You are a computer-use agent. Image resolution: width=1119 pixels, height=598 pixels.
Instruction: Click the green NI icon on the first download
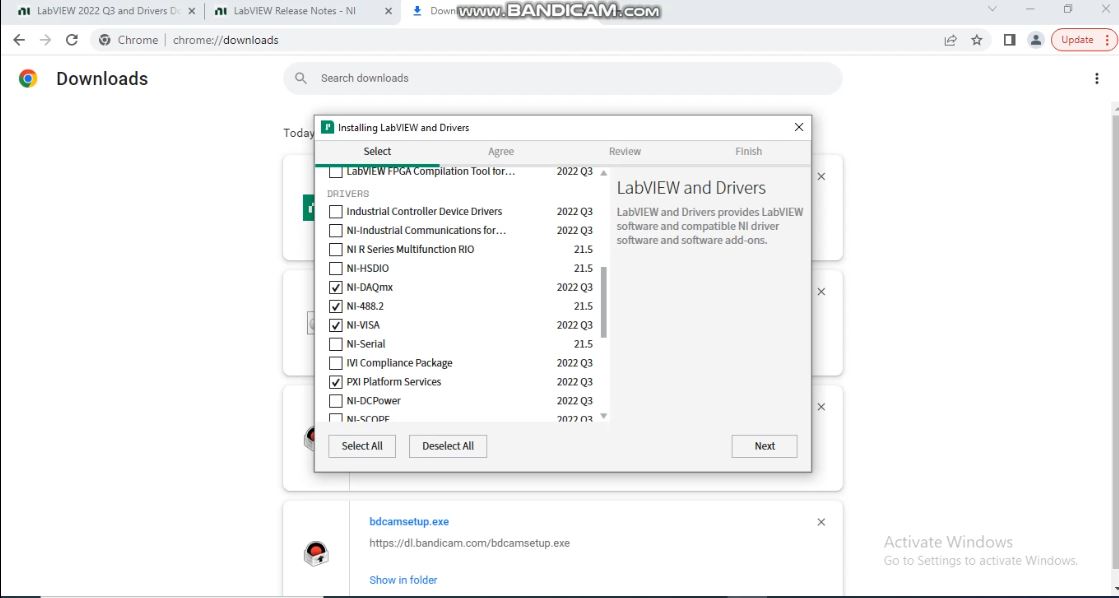(x=308, y=208)
